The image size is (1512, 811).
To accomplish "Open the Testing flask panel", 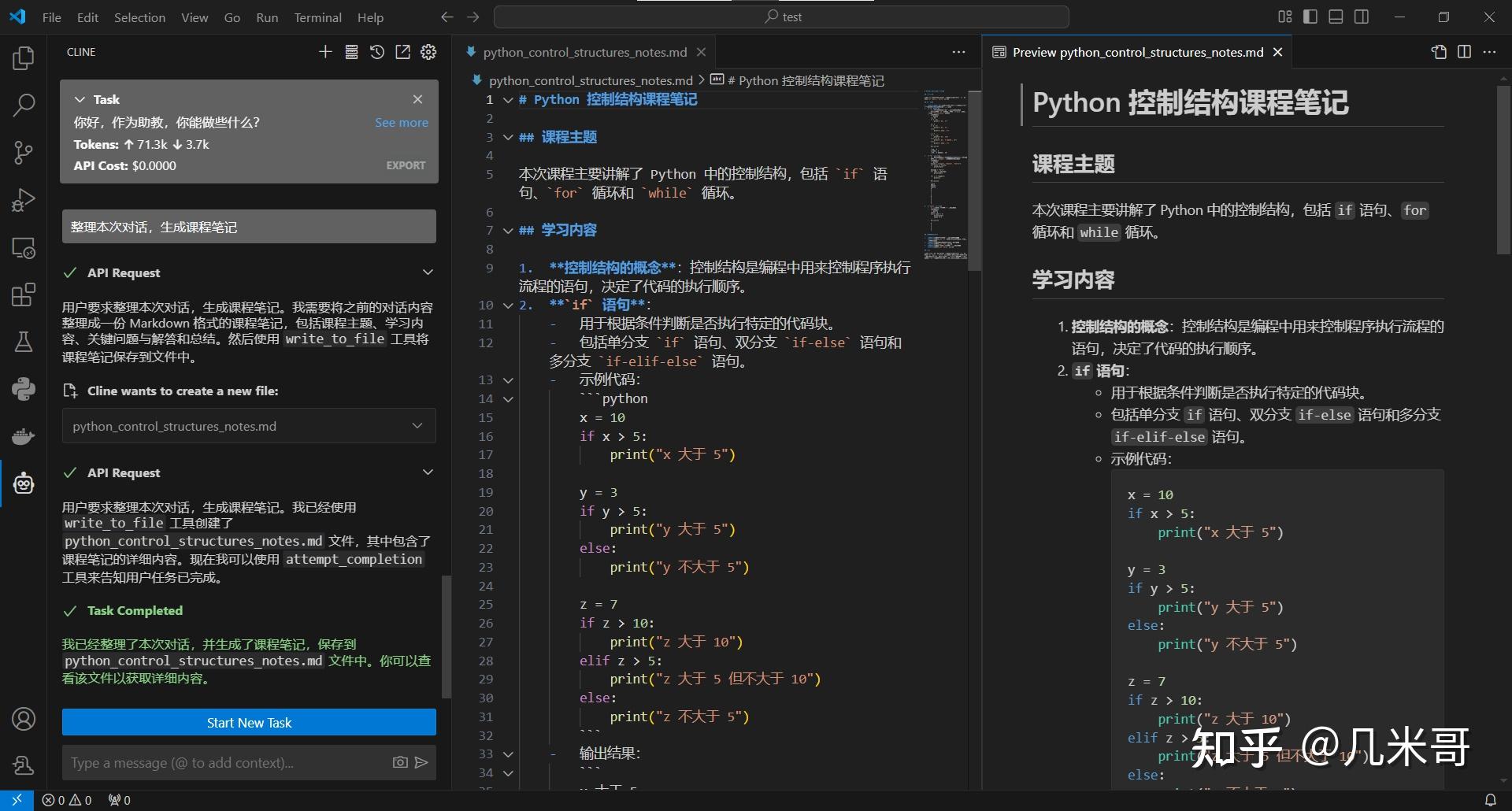I will (x=24, y=341).
